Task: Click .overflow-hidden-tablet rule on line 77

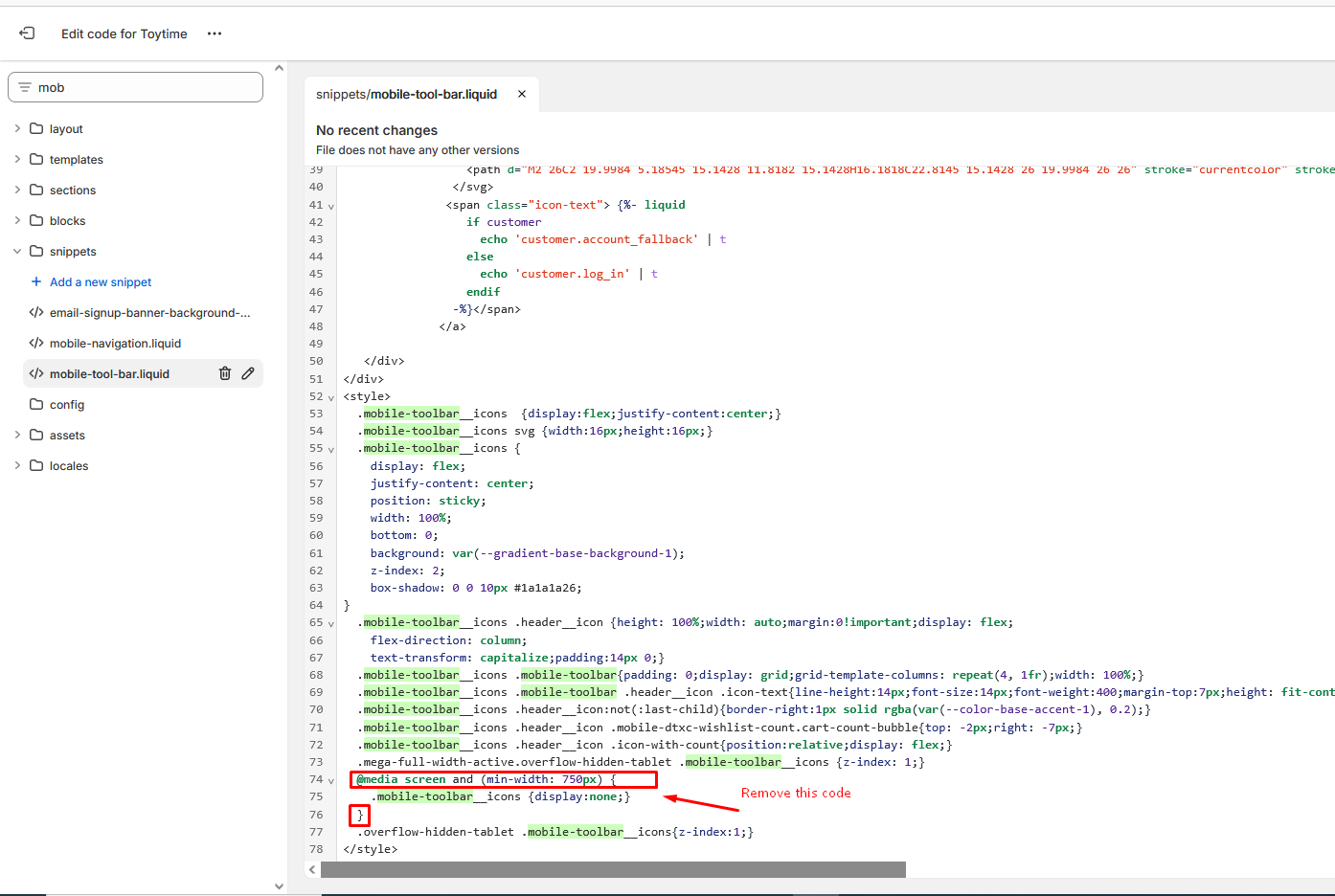Action: coord(555,832)
